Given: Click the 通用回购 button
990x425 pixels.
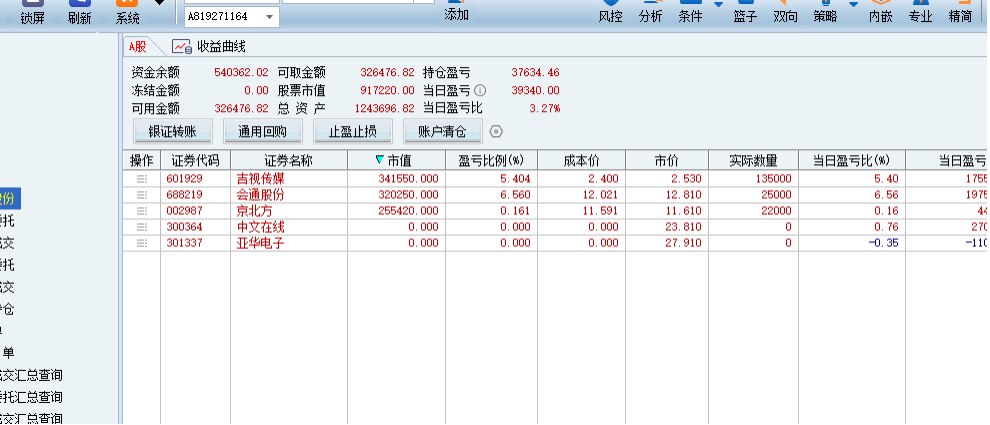Looking at the screenshot, I should [262, 131].
